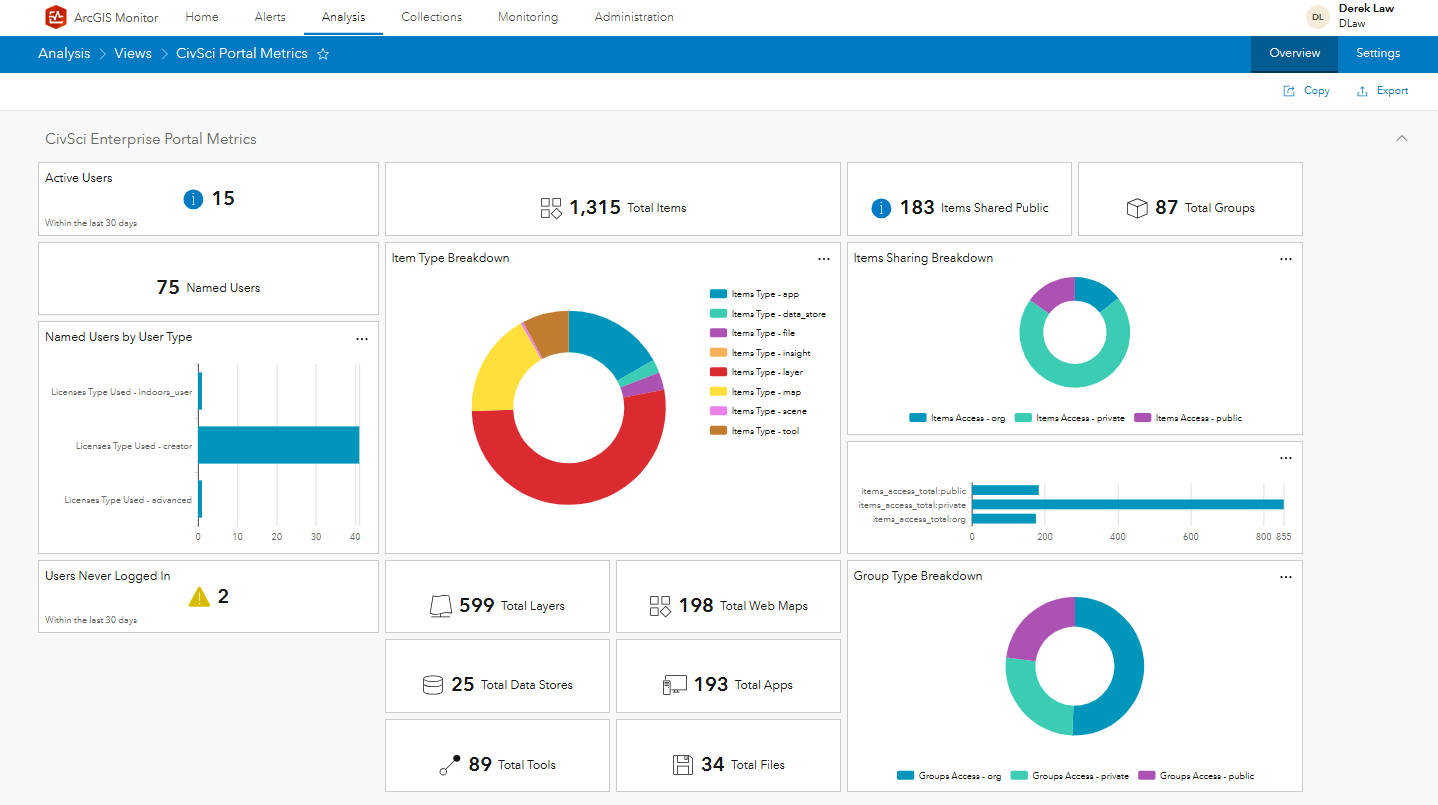1438x805 pixels.
Task: Click the Copy button
Action: pyautogui.click(x=1307, y=91)
